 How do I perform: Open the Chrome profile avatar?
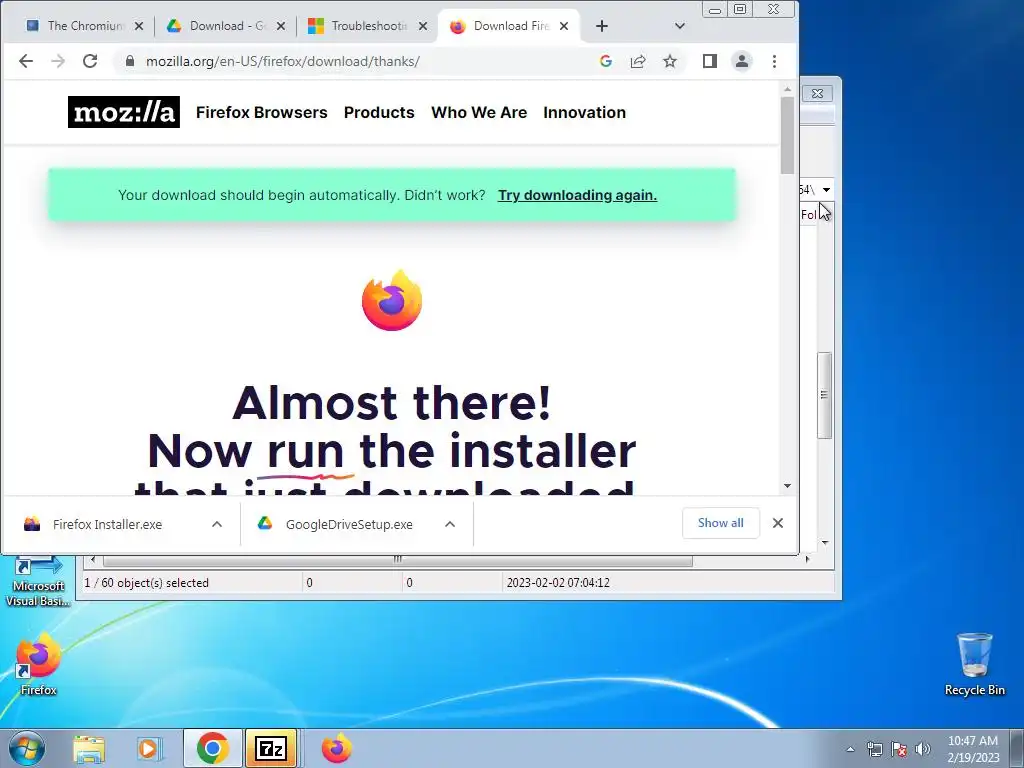tap(742, 61)
